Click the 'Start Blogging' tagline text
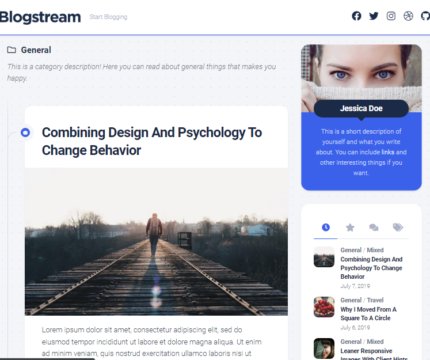 108,17
